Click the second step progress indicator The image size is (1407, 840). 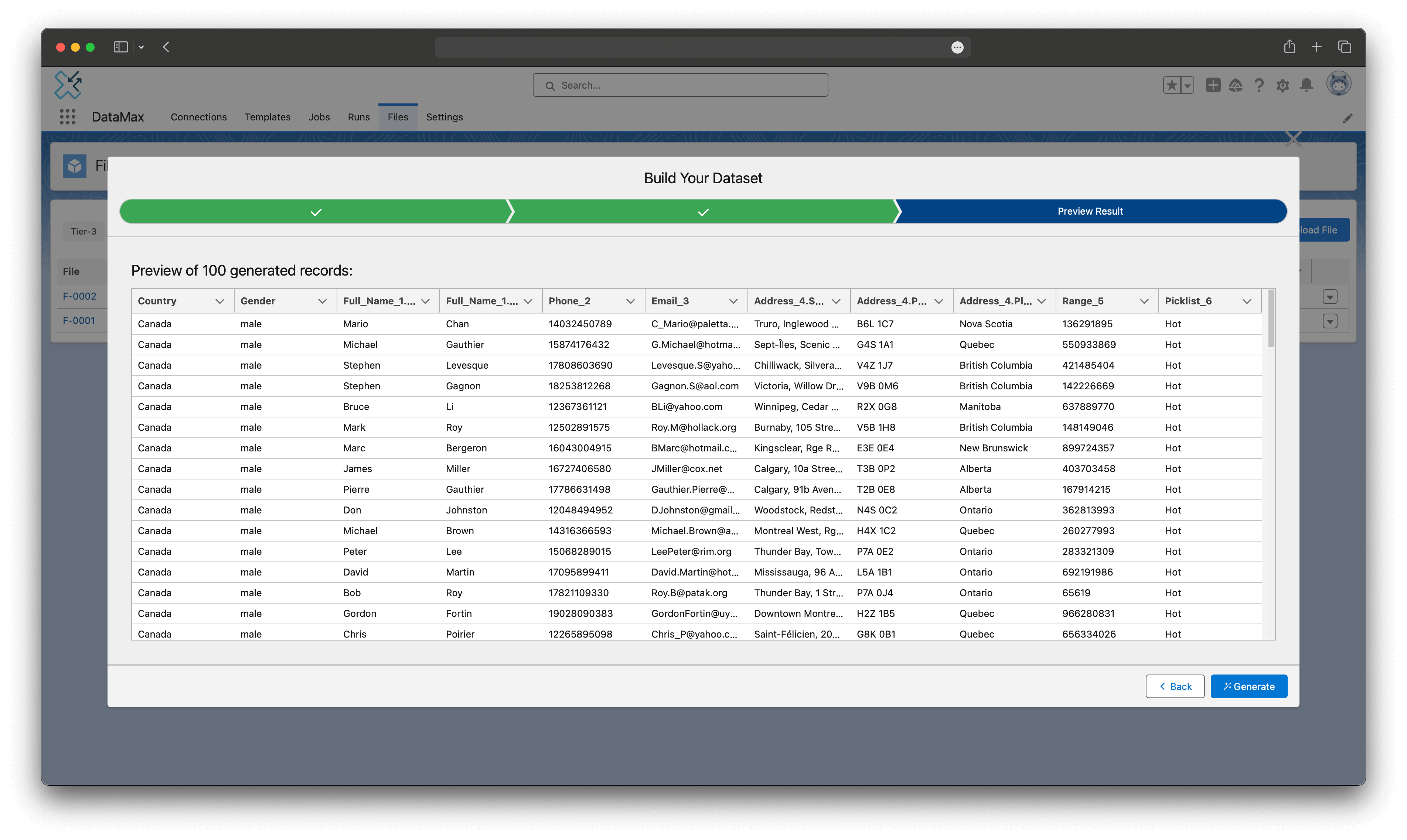pyautogui.click(x=703, y=211)
